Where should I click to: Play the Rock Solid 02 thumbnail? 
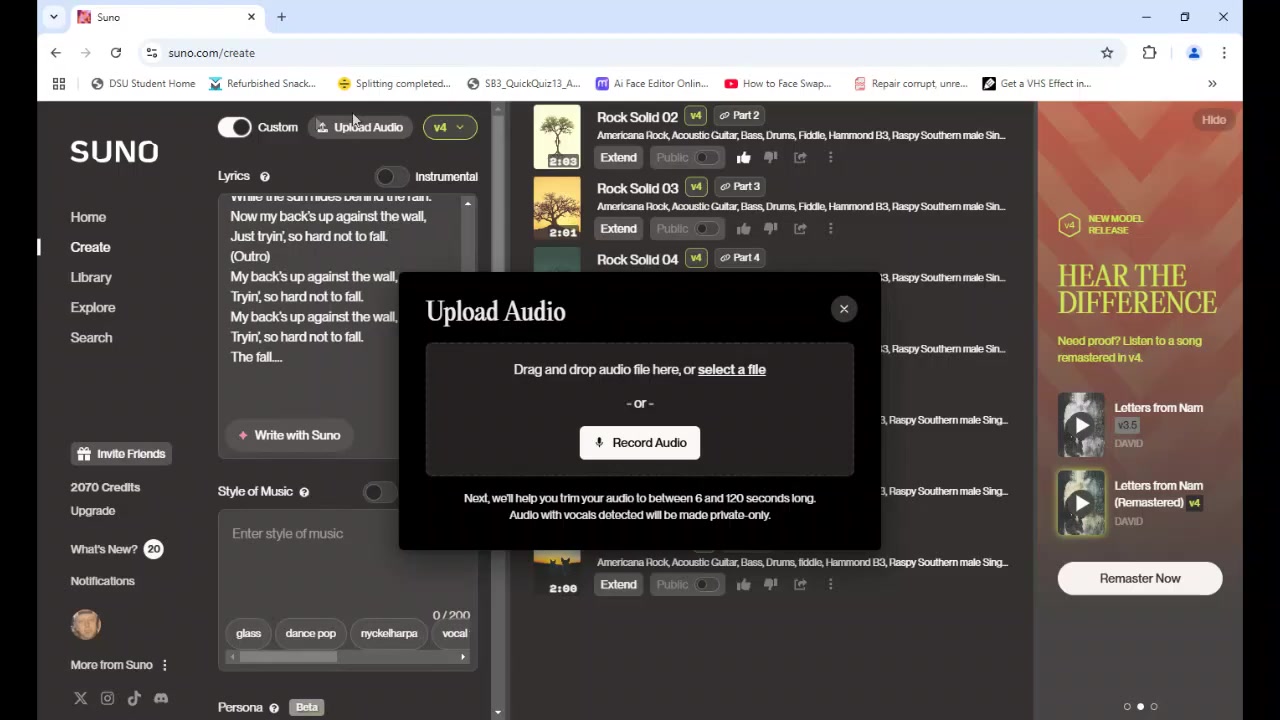pos(557,137)
